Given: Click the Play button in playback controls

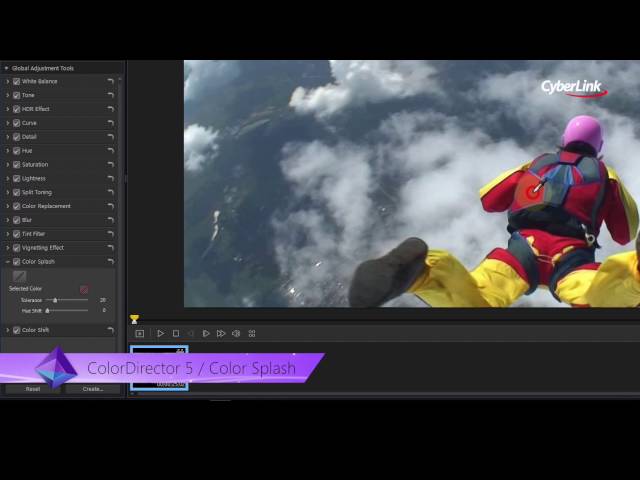Looking at the screenshot, I should pos(160,333).
